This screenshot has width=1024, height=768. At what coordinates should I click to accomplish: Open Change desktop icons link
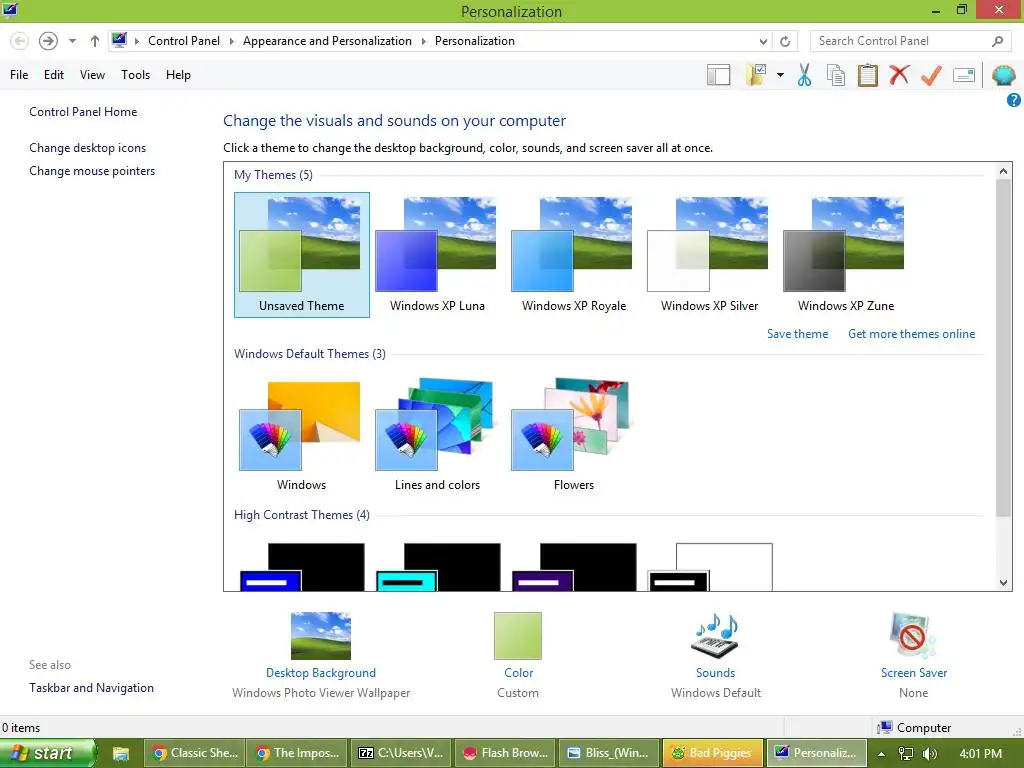(88, 148)
